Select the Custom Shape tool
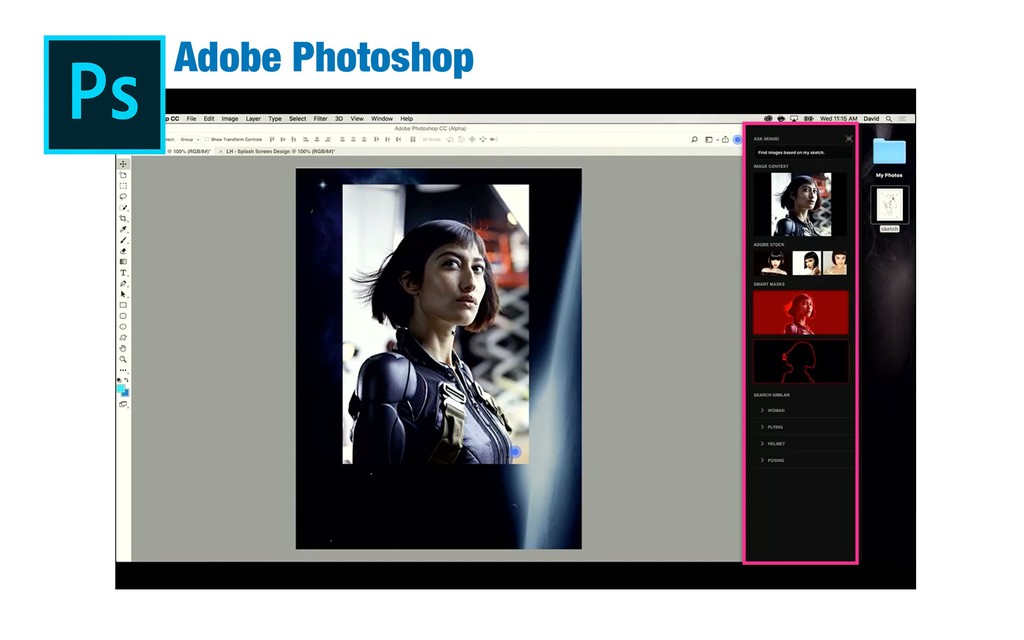This screenshot has height=640, width=1024. tap(123, 338)
